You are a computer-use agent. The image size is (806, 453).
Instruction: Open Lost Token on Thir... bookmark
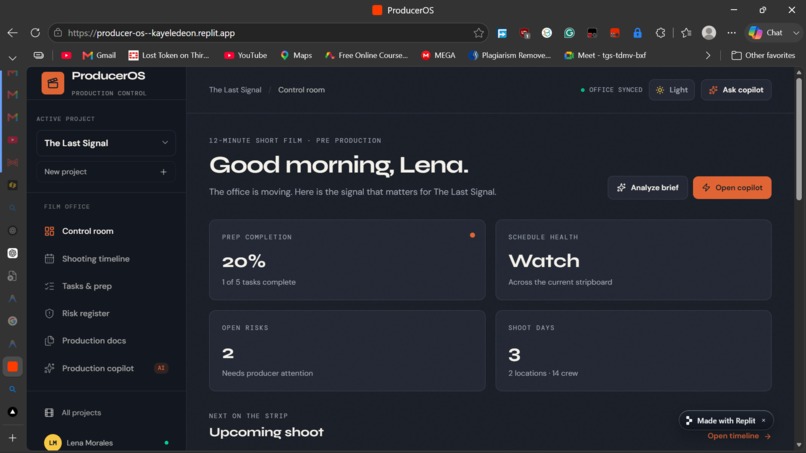point(169,55)
